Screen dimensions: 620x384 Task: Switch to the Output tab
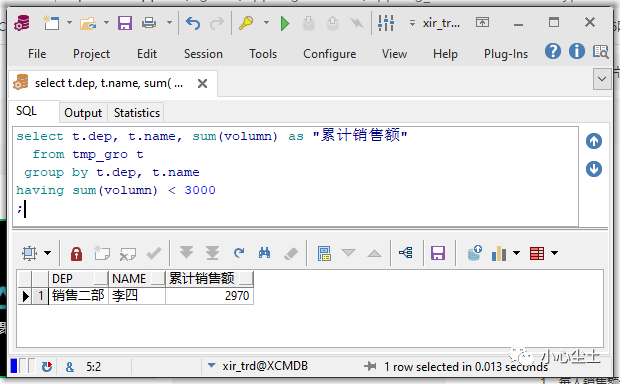83,113
